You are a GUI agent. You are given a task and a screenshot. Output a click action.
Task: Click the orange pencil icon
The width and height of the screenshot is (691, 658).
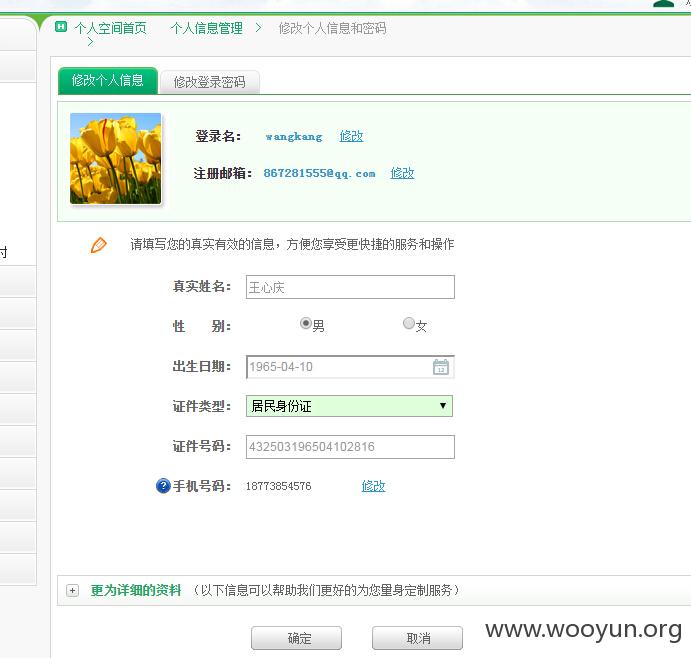pyautogui.click(x=99, y=245)
